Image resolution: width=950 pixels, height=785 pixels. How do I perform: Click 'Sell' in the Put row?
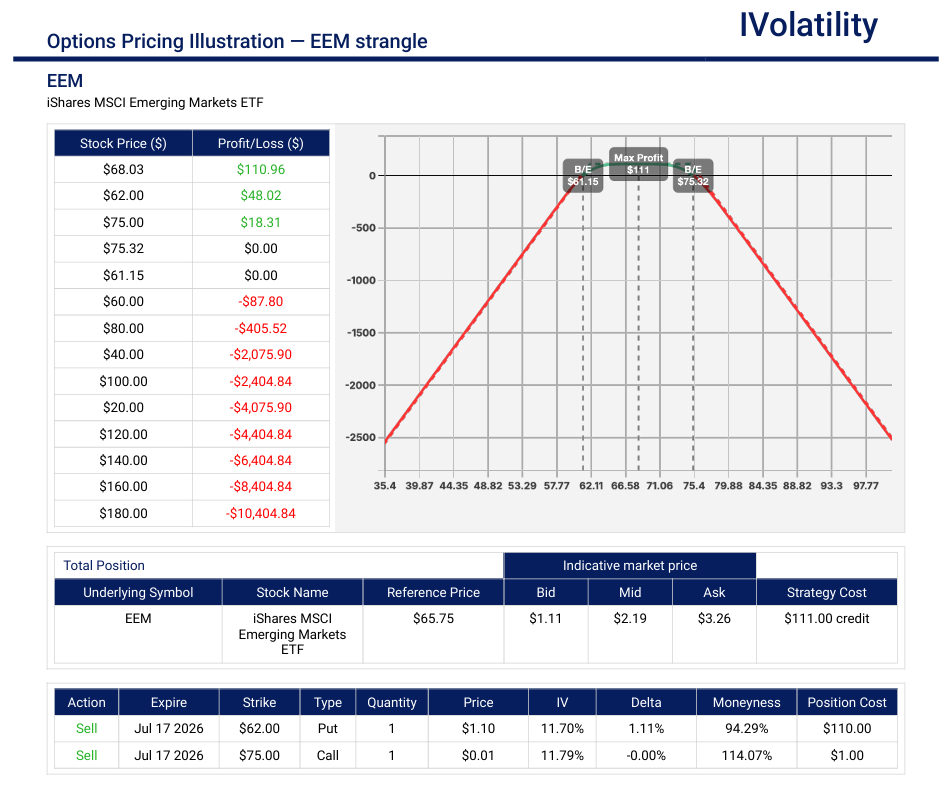pos(86,729)
